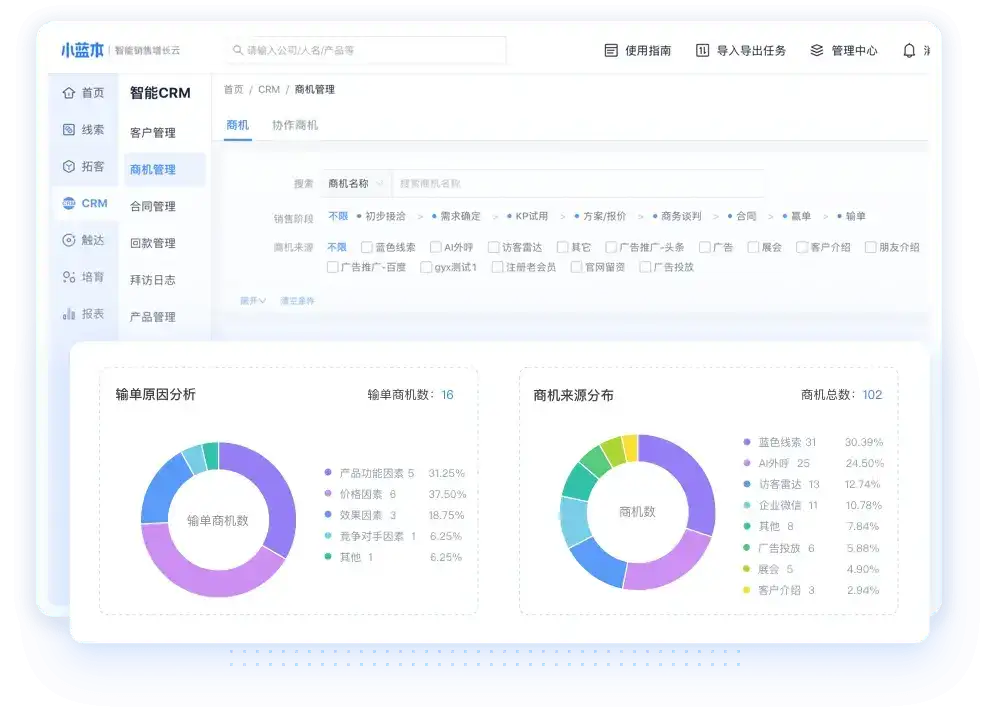
Task: Expand more filters with 展开
Action: [x=253, y=301]
